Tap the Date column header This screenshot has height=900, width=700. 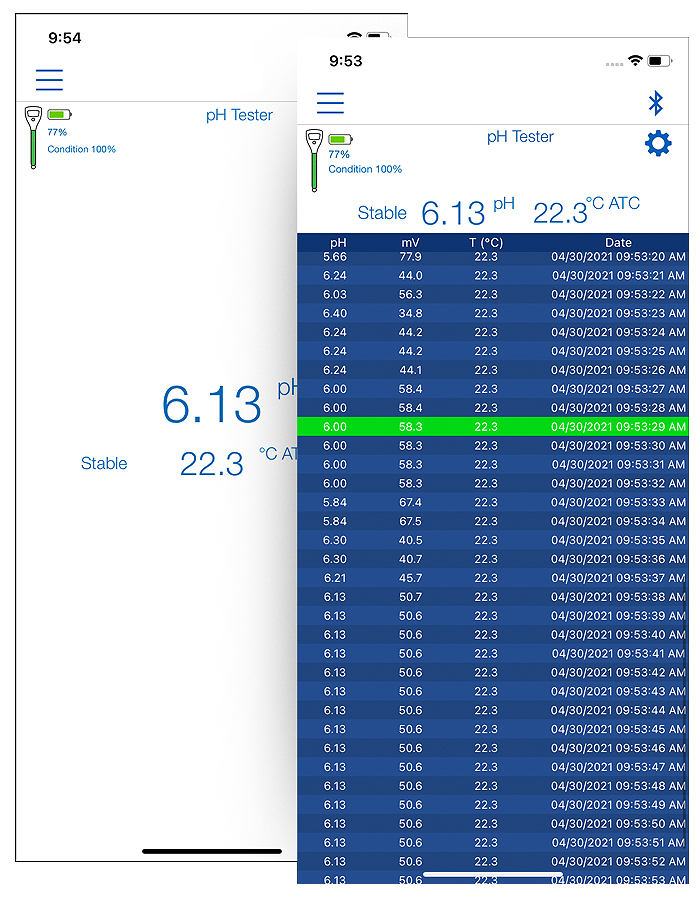tap(618, 243)
